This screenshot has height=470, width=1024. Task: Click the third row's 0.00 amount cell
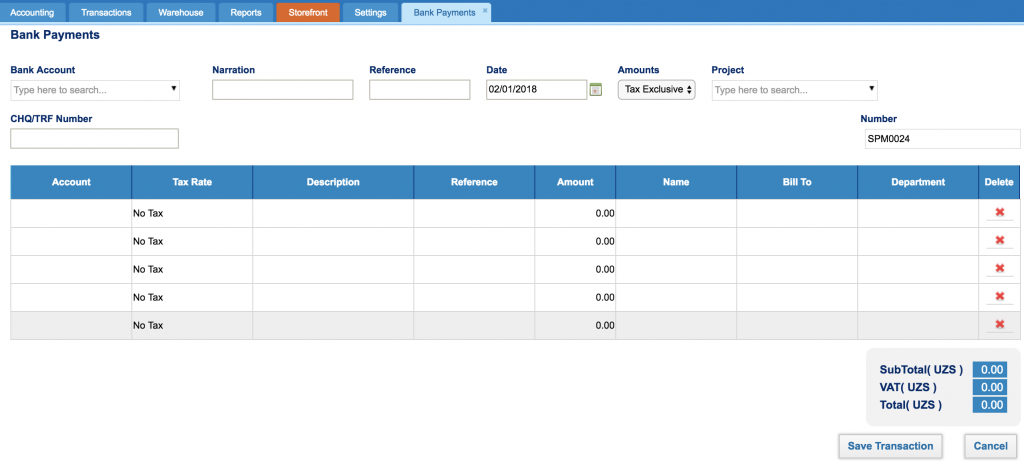point(575,269)
